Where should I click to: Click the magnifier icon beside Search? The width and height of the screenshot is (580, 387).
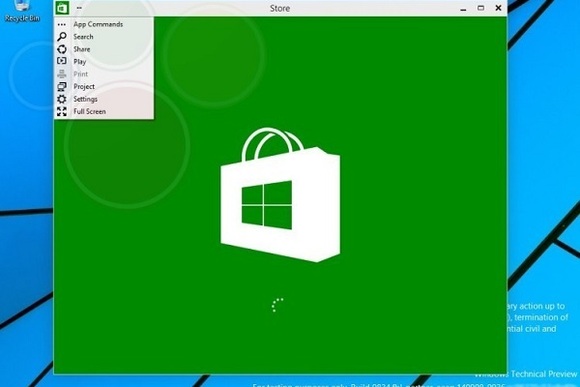click(x=62, y=36)
